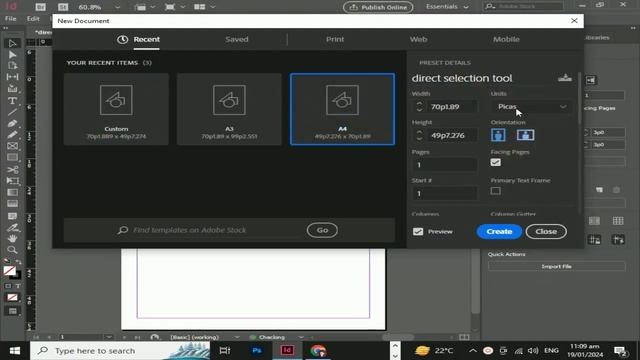Open Chrome from the taskbar
This screenshot has width=640, height=360.
(318, 351)
